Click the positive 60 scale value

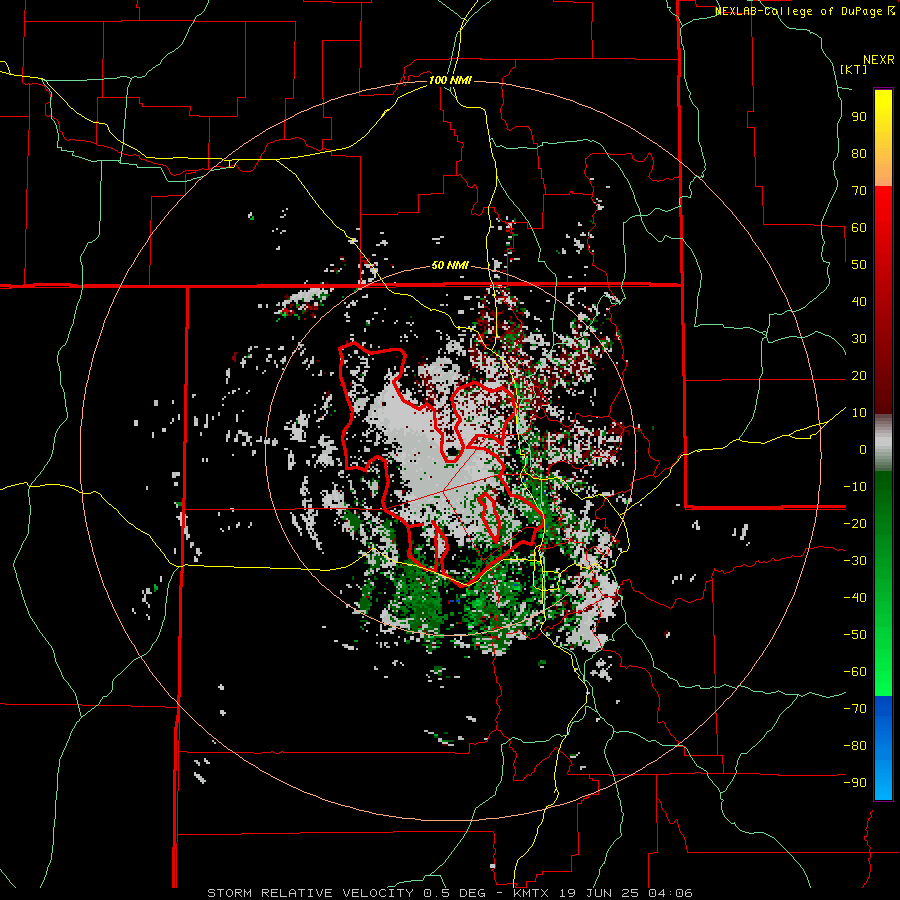(859, 227)
